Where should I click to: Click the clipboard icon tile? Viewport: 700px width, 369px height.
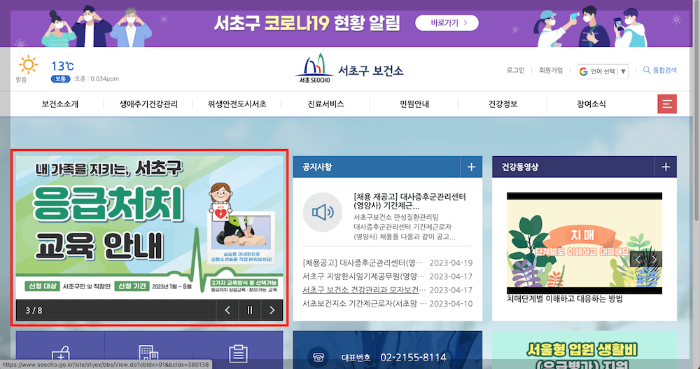(x=238, y=353)
